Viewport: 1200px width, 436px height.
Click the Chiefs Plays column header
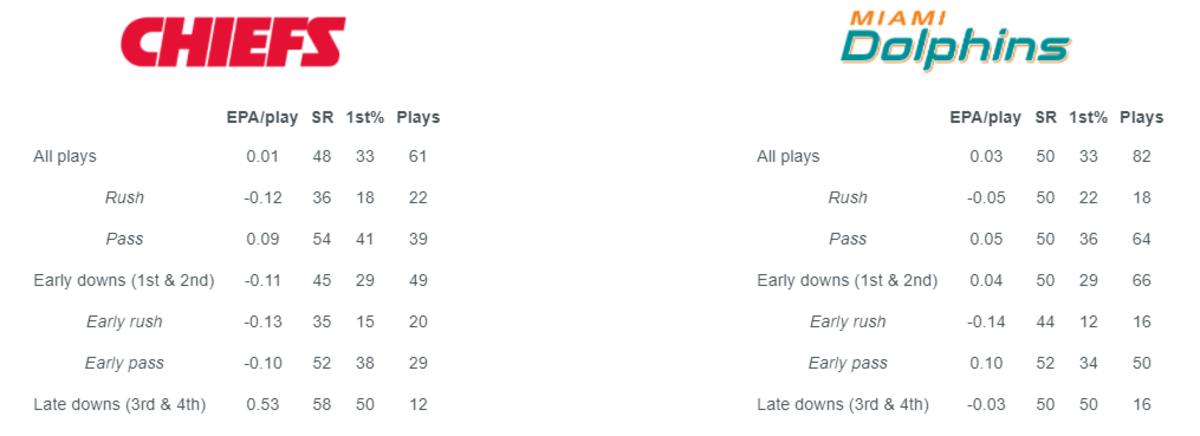click(x=418, y=117)
